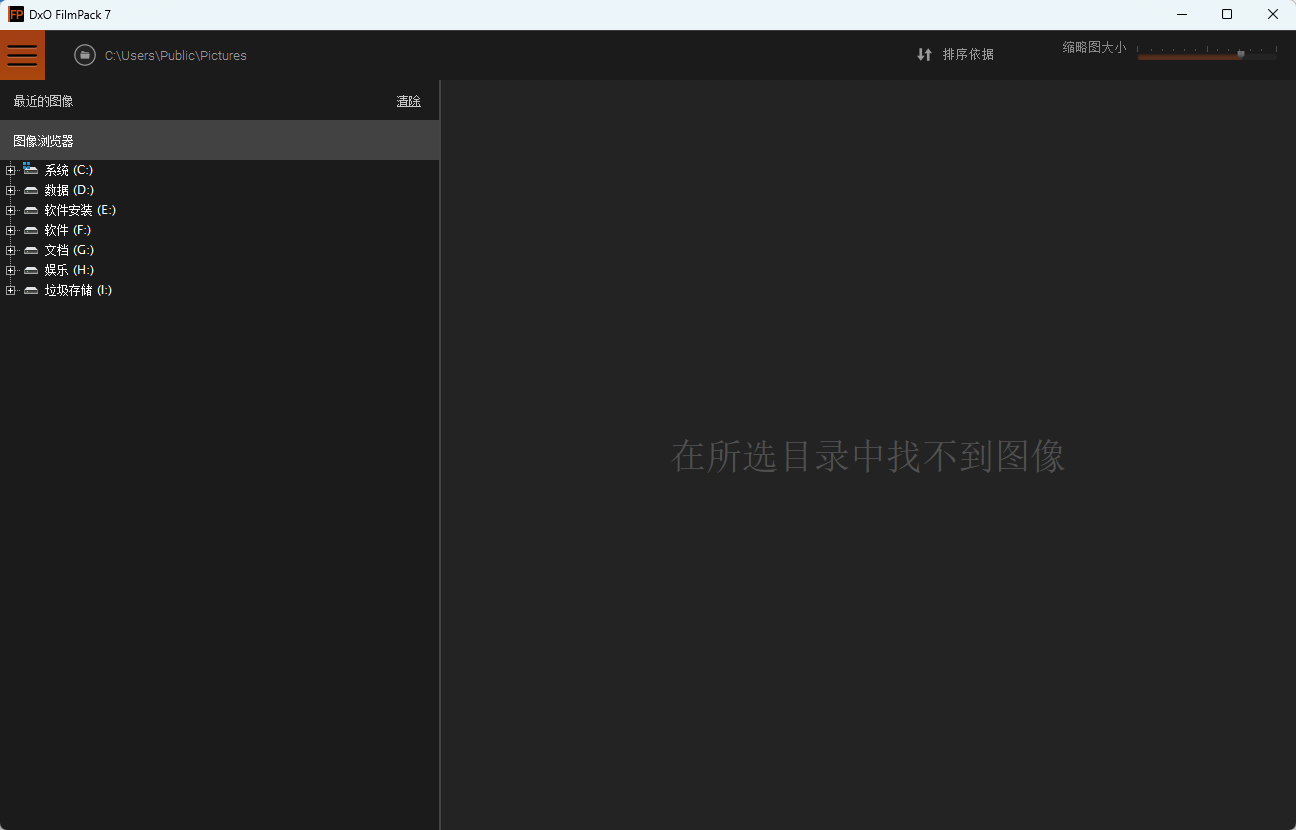Open the orange hamburger menu
The width and height of the screenshot is (1296, 830).
point(22,55)
